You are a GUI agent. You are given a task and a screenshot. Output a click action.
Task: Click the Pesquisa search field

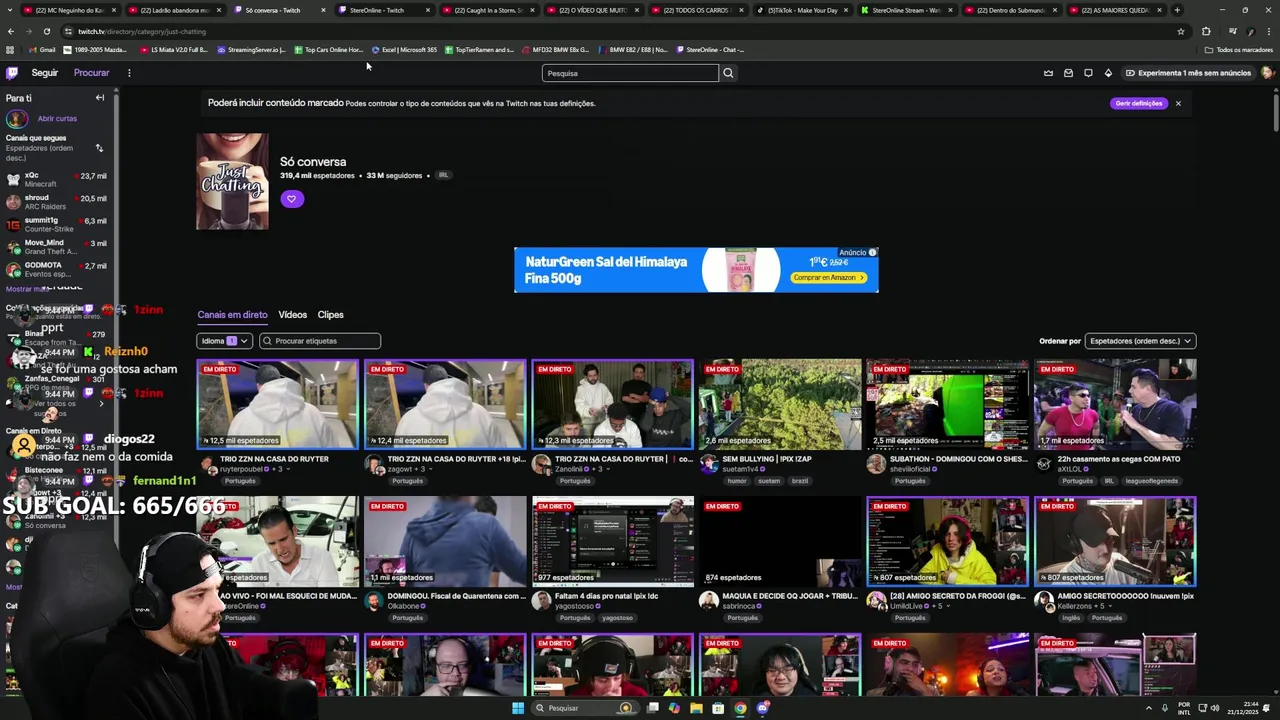pos(630,73)
